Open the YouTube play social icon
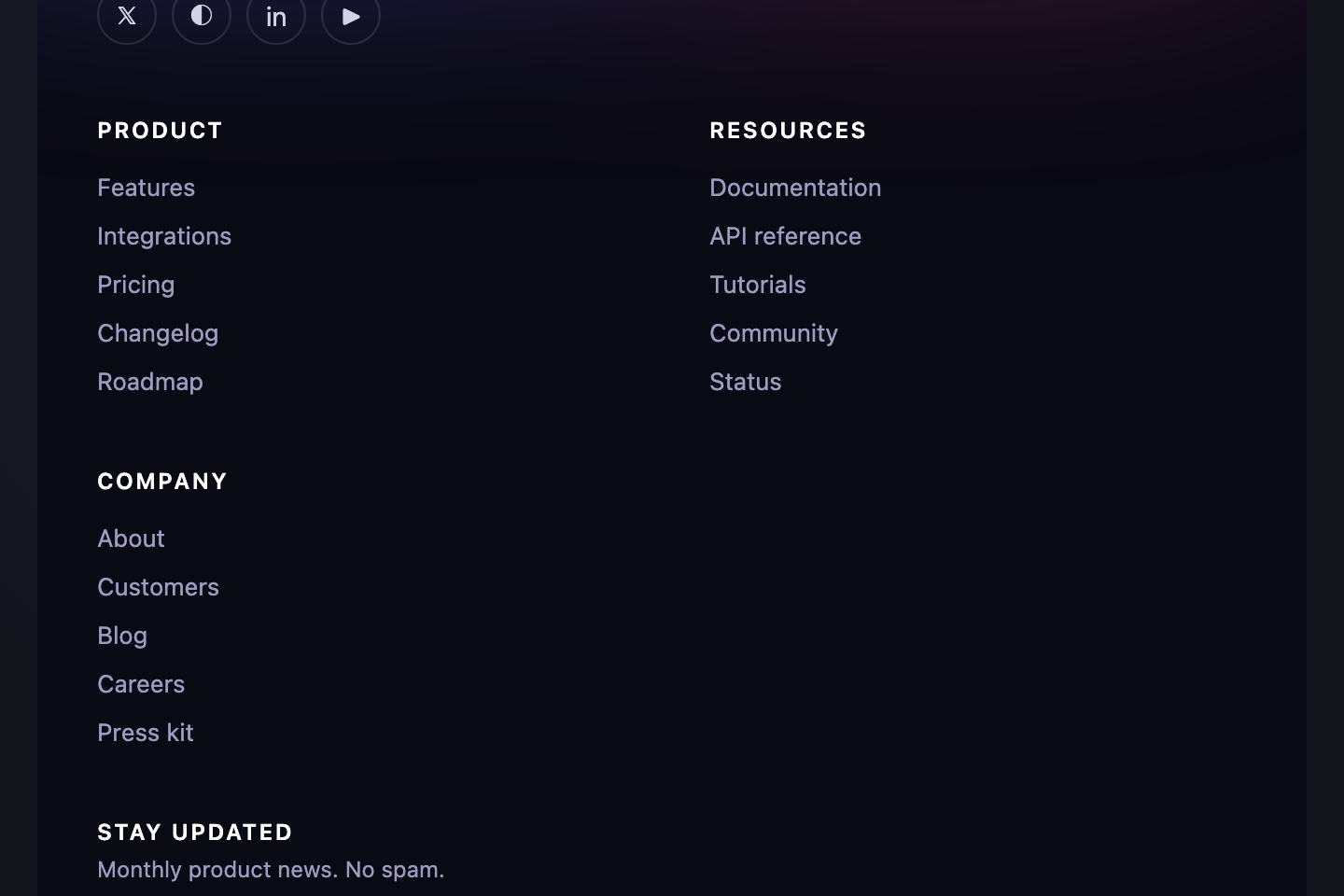The image size is (1344, 896). point(351,16)
